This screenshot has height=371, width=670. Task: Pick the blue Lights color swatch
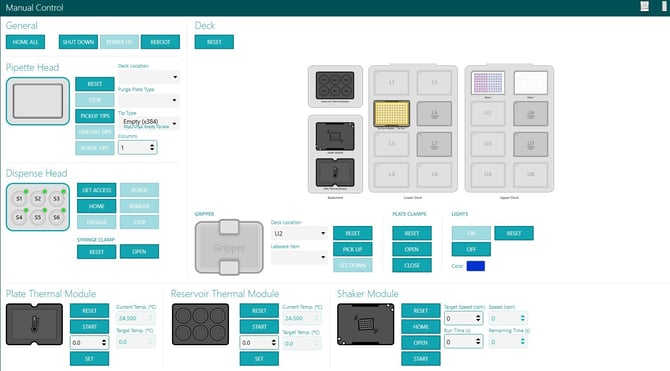476,266
